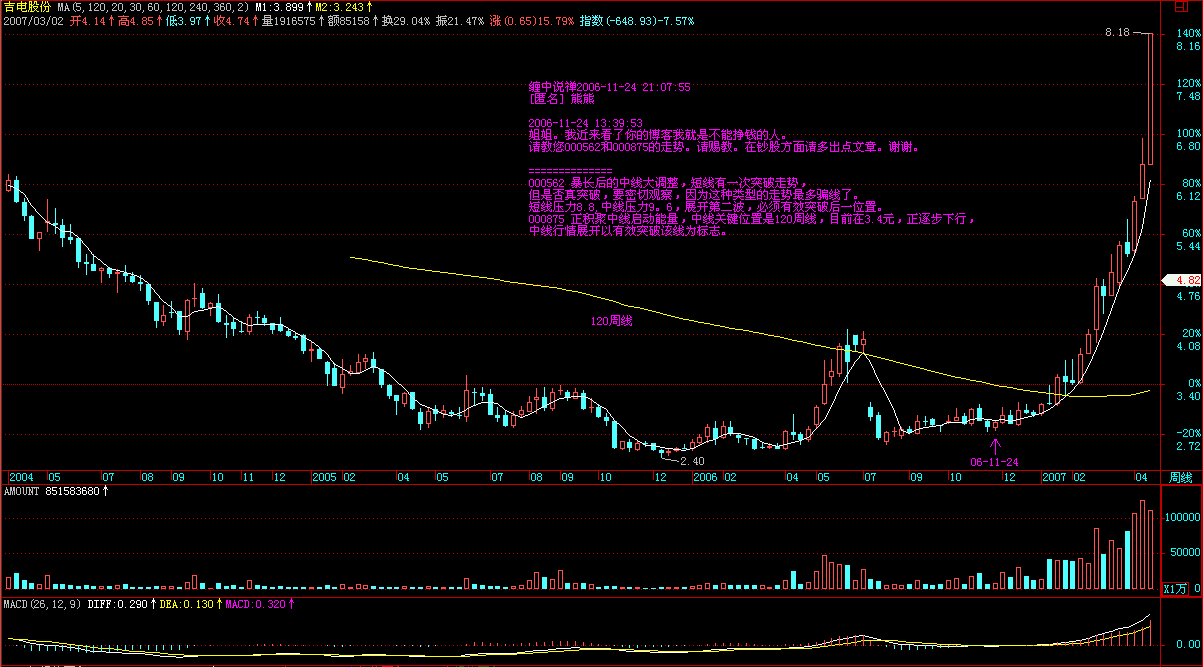Open the AMOUNT indicator label
The height and width of the screenshot is (667, 1203).
click(x=22, y=491)
